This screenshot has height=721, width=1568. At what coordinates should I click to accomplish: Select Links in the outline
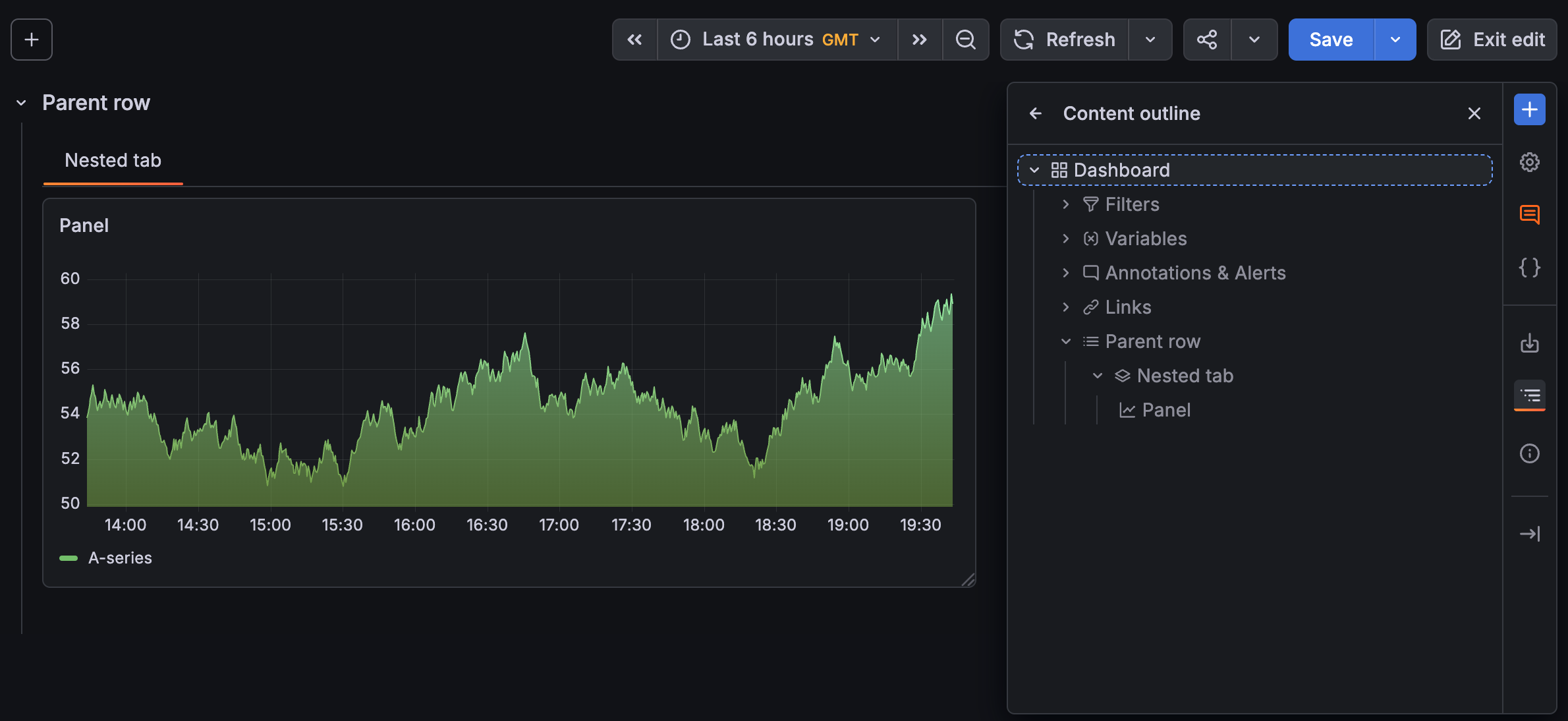point(1128,307)
